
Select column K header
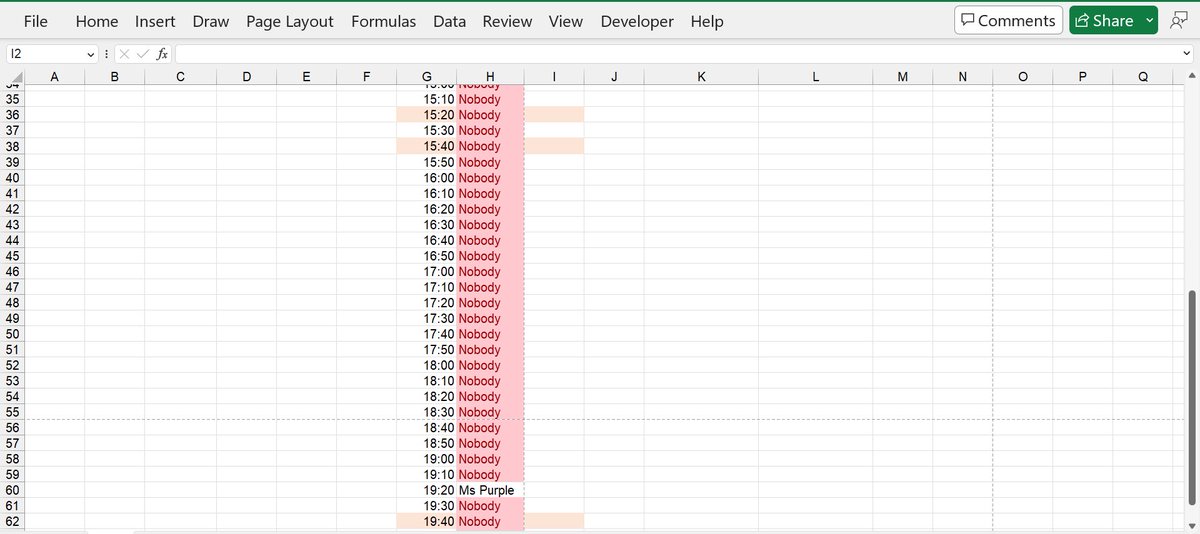coord(701,77)
